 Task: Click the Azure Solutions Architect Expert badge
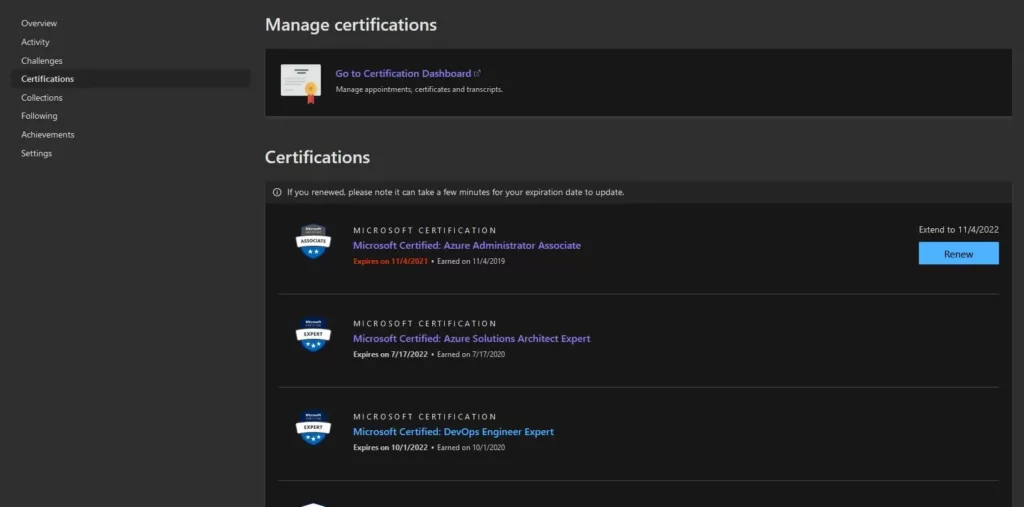[x=313, y=335]
